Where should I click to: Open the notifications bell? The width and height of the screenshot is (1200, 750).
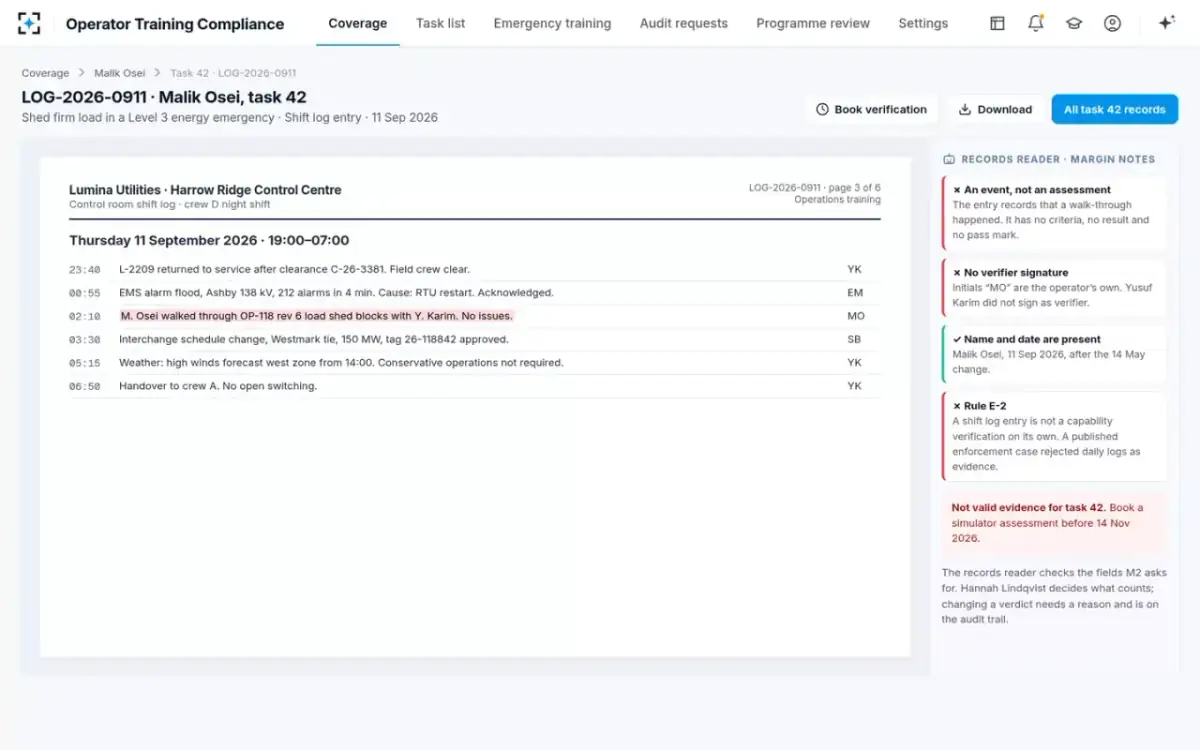click(x=1035, y=23)
